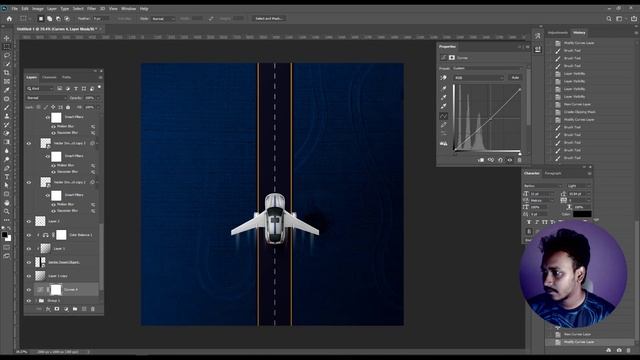Click the Curves 4 layer mask thumbnail
This screenshot has width=640, height=360.
coord(56,290)
